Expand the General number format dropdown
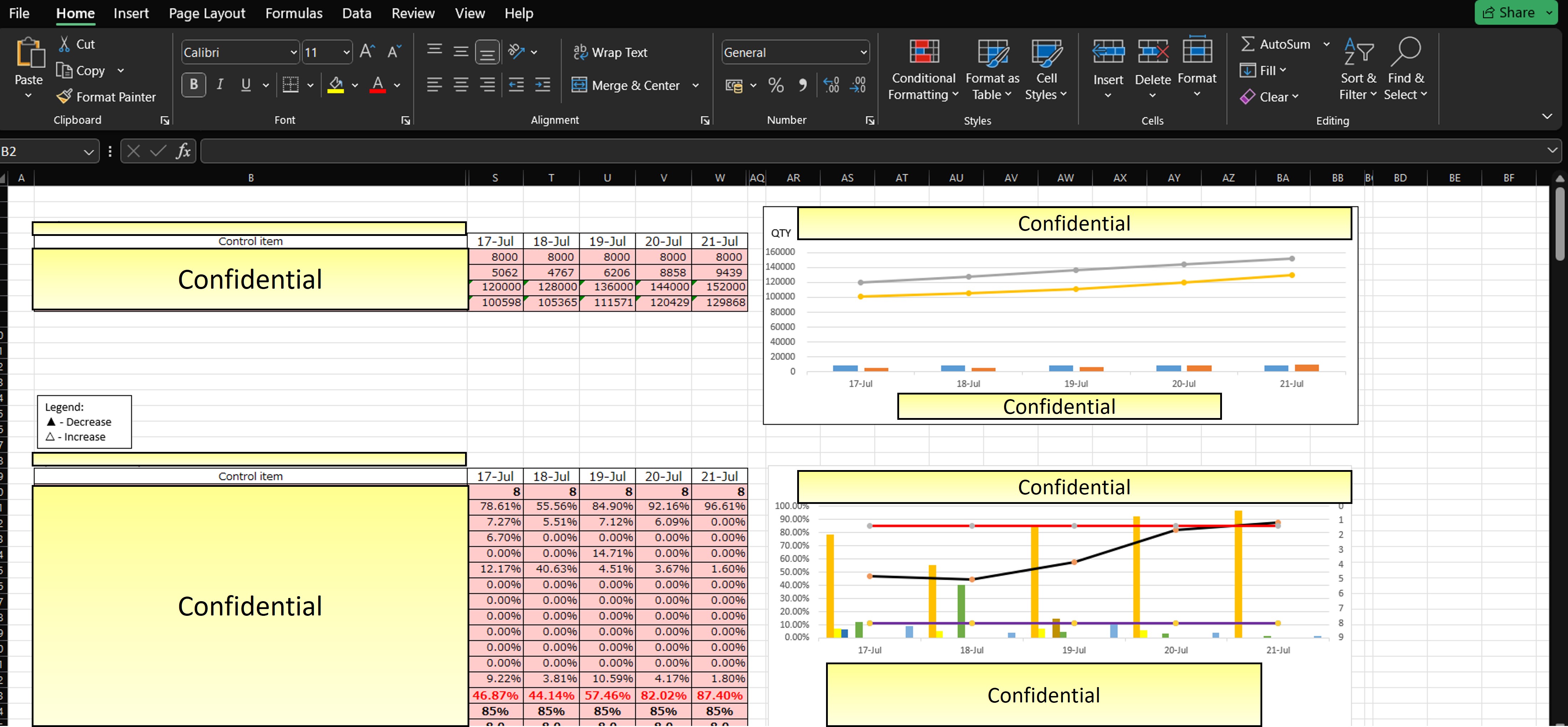Image resolution: width=1568 pixels, height=727 pixels. click(863, 52)
